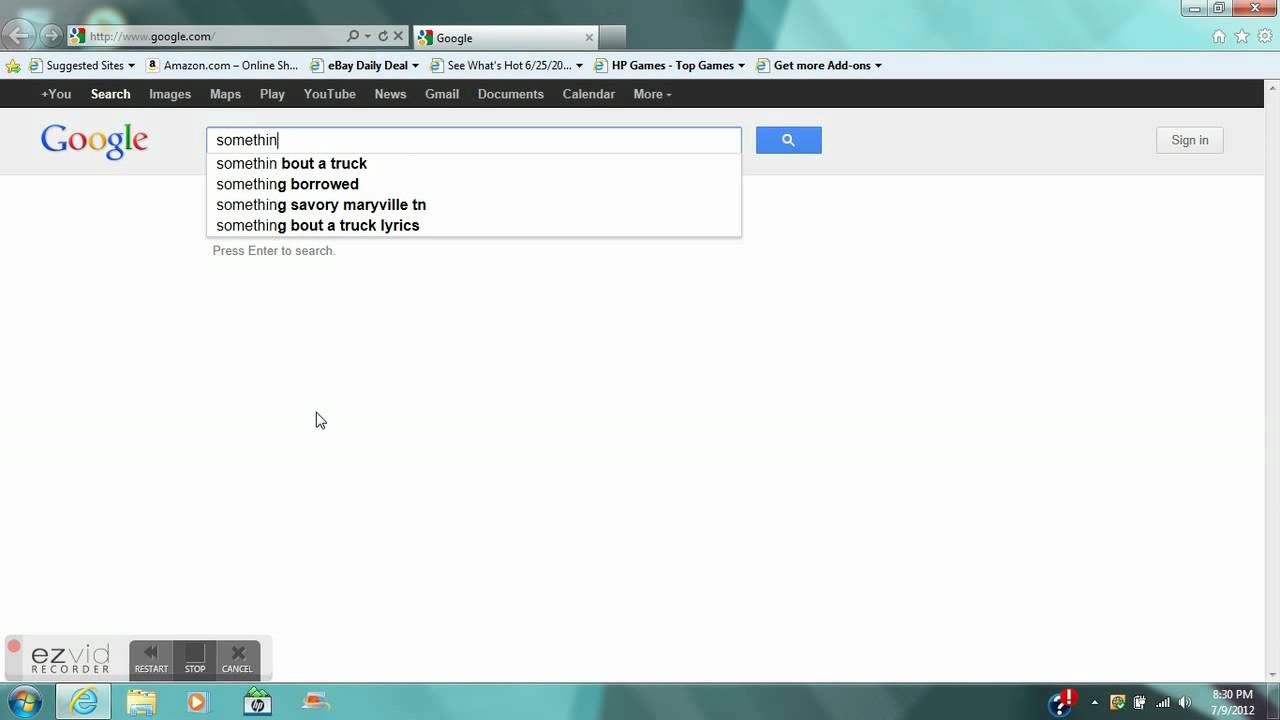The width and height of the screenshot is (1280, 720).
Task: Go back with the browser Back arrow
Action: (19, 36)
